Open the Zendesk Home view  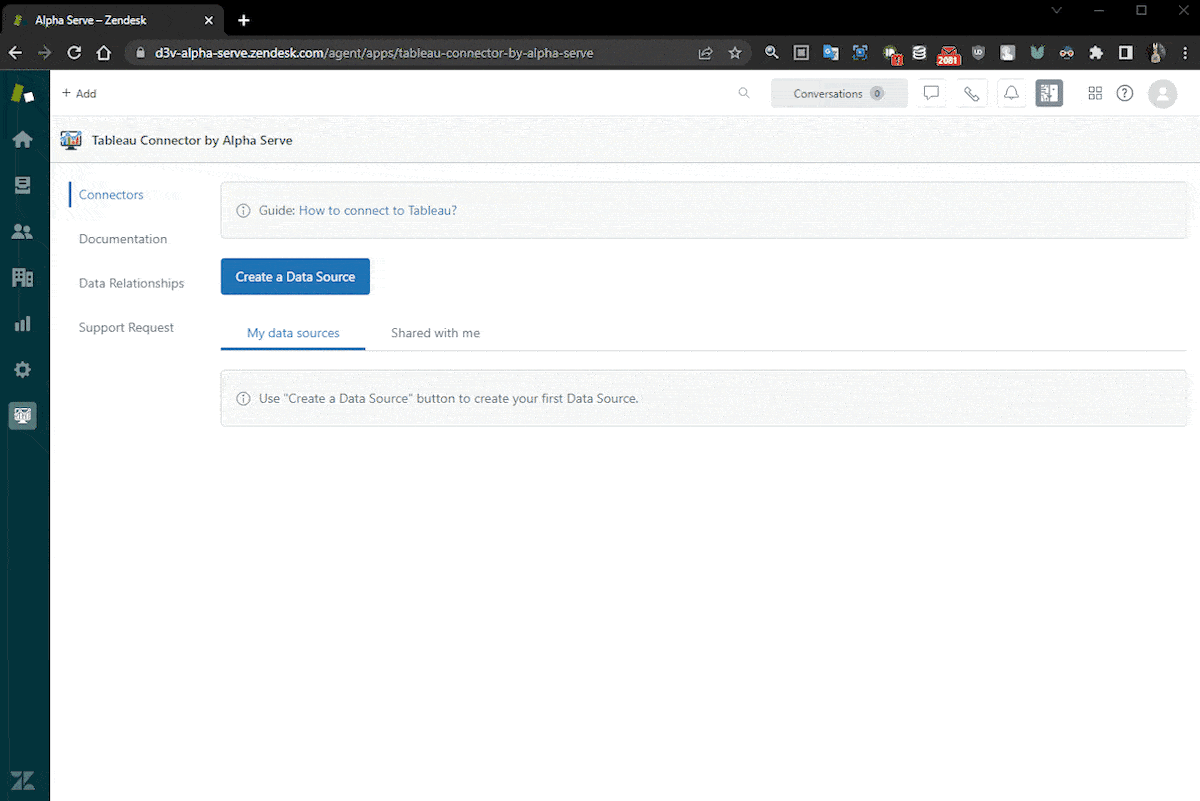pos(22,140)
